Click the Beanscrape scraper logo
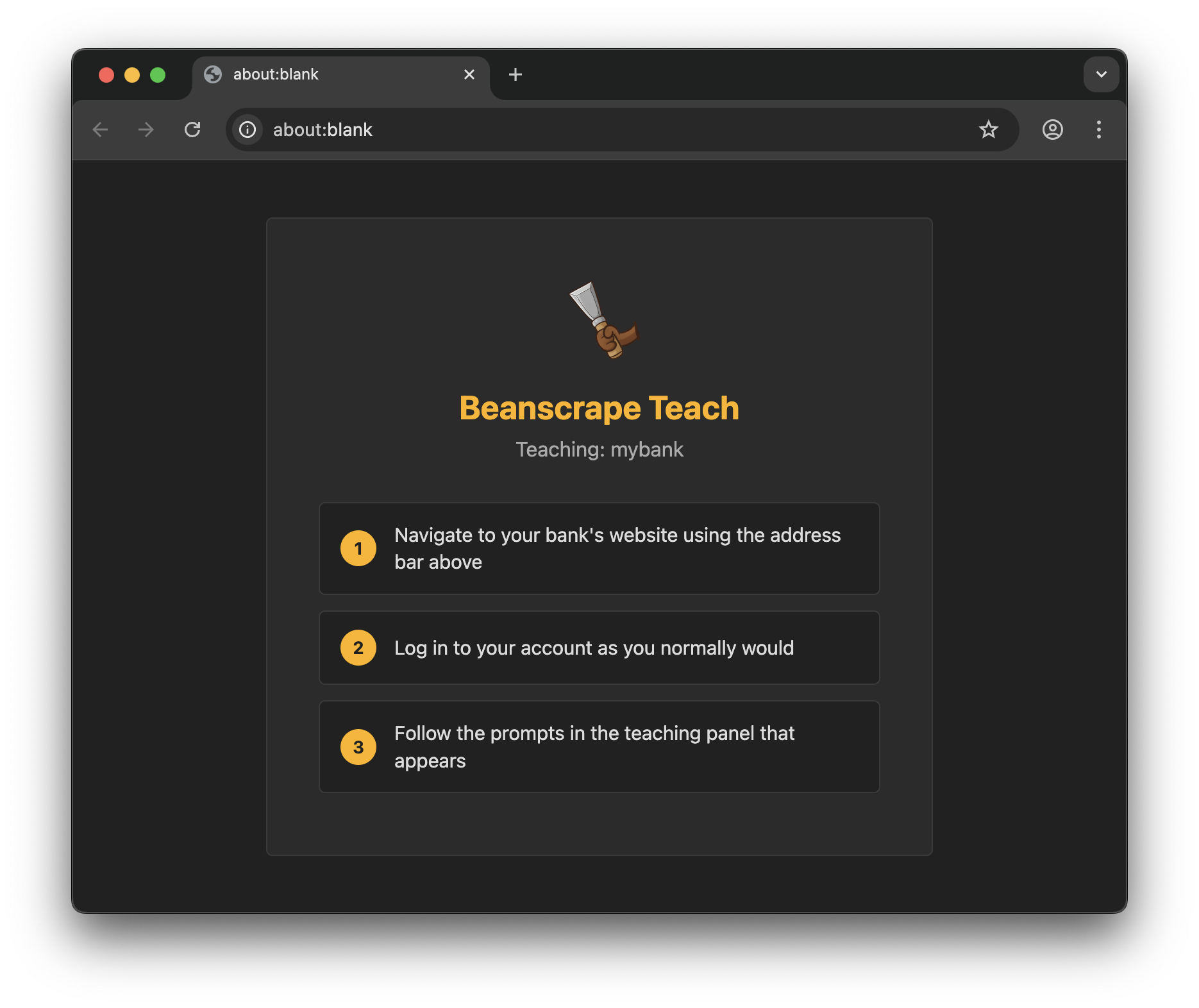The width and height of the screenshot is (1199, 1008). point(603,321)
